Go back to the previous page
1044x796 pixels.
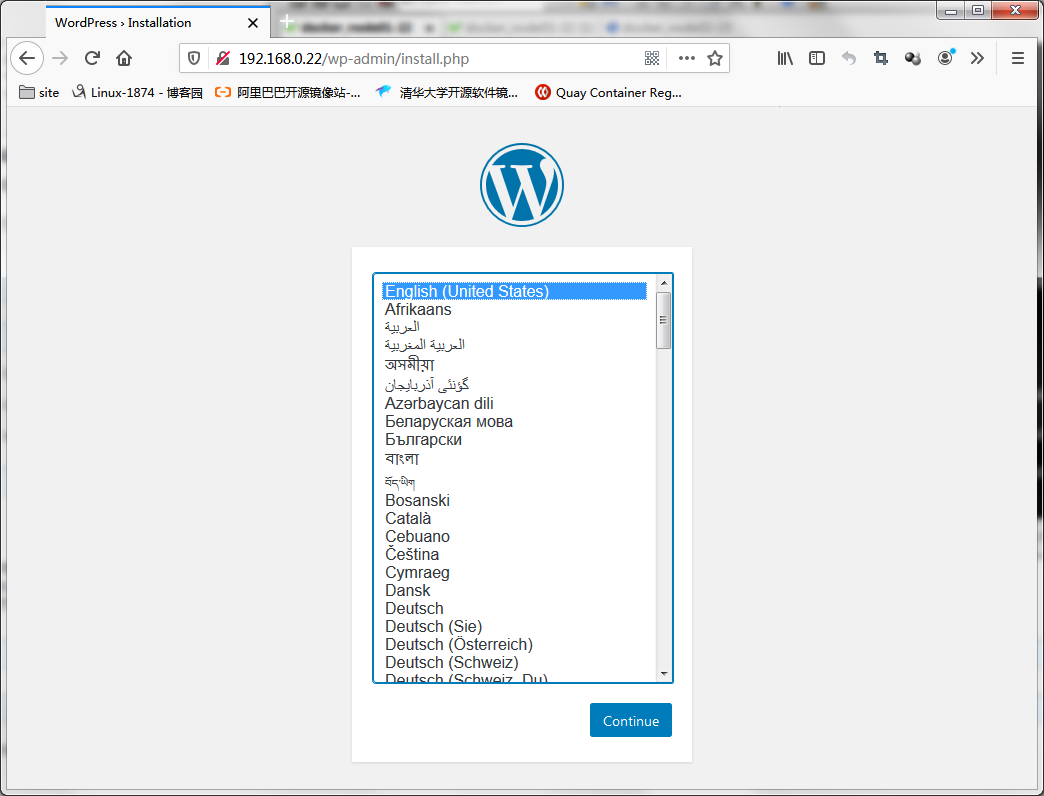click(27, 59)
